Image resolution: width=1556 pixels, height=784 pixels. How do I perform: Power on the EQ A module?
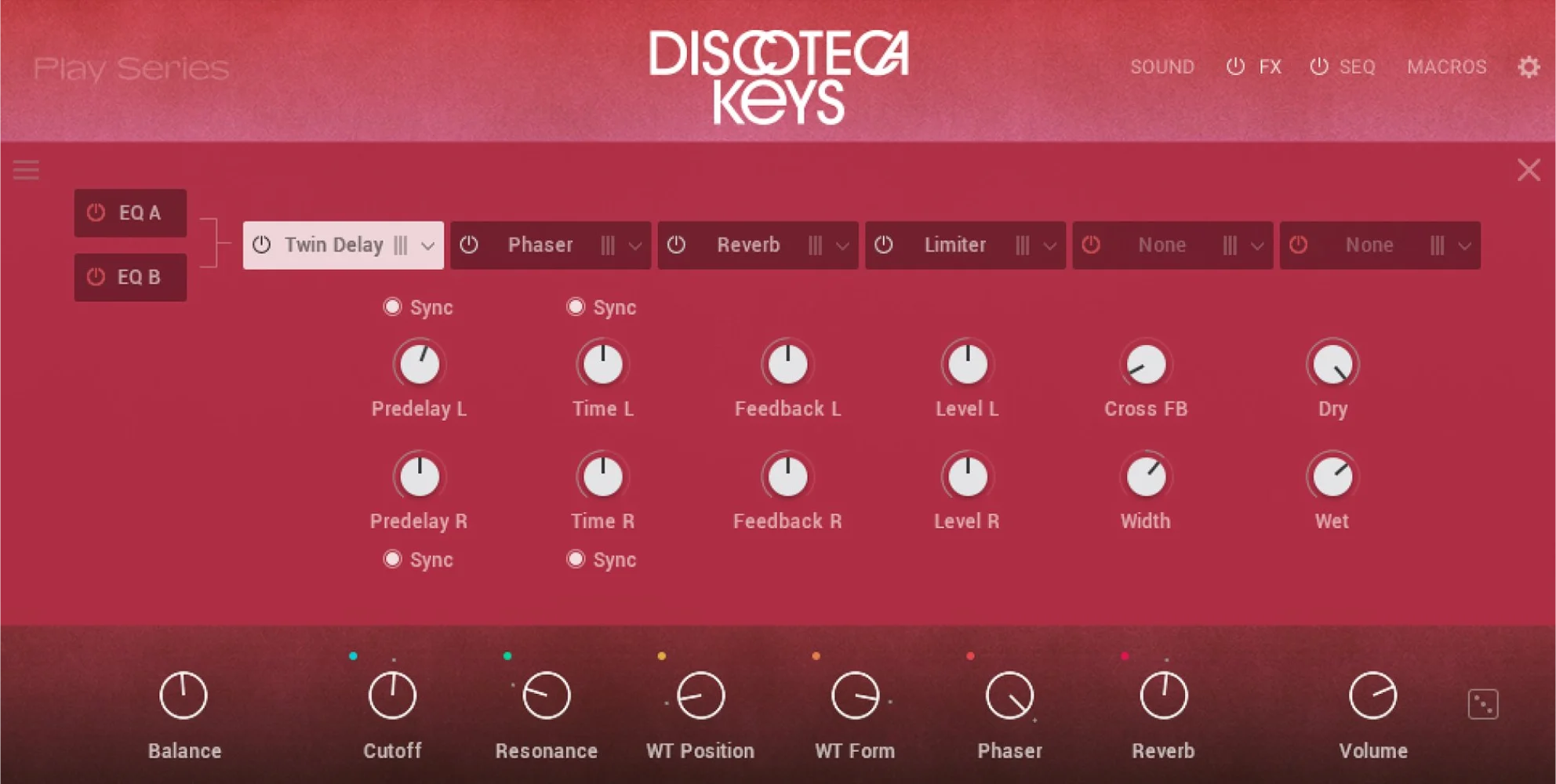click(x=96, y=212)
